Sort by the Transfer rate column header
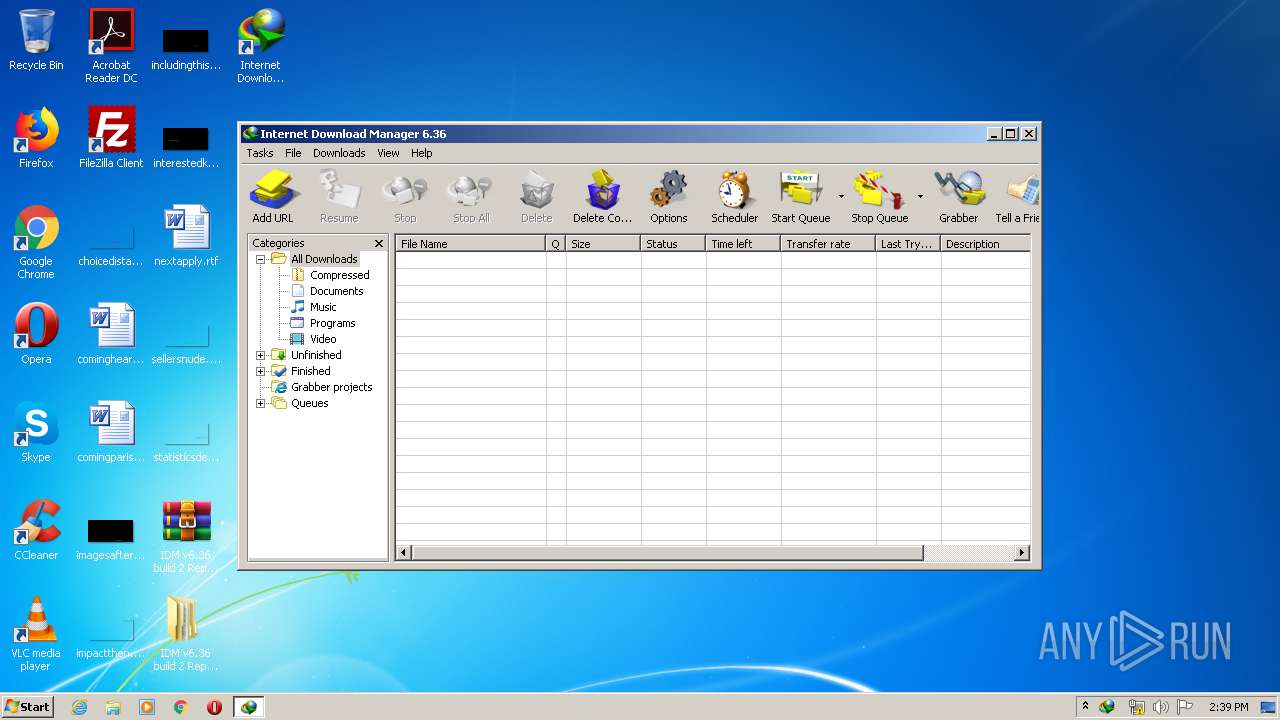The image size is (1280, 720). coord(828,244)
